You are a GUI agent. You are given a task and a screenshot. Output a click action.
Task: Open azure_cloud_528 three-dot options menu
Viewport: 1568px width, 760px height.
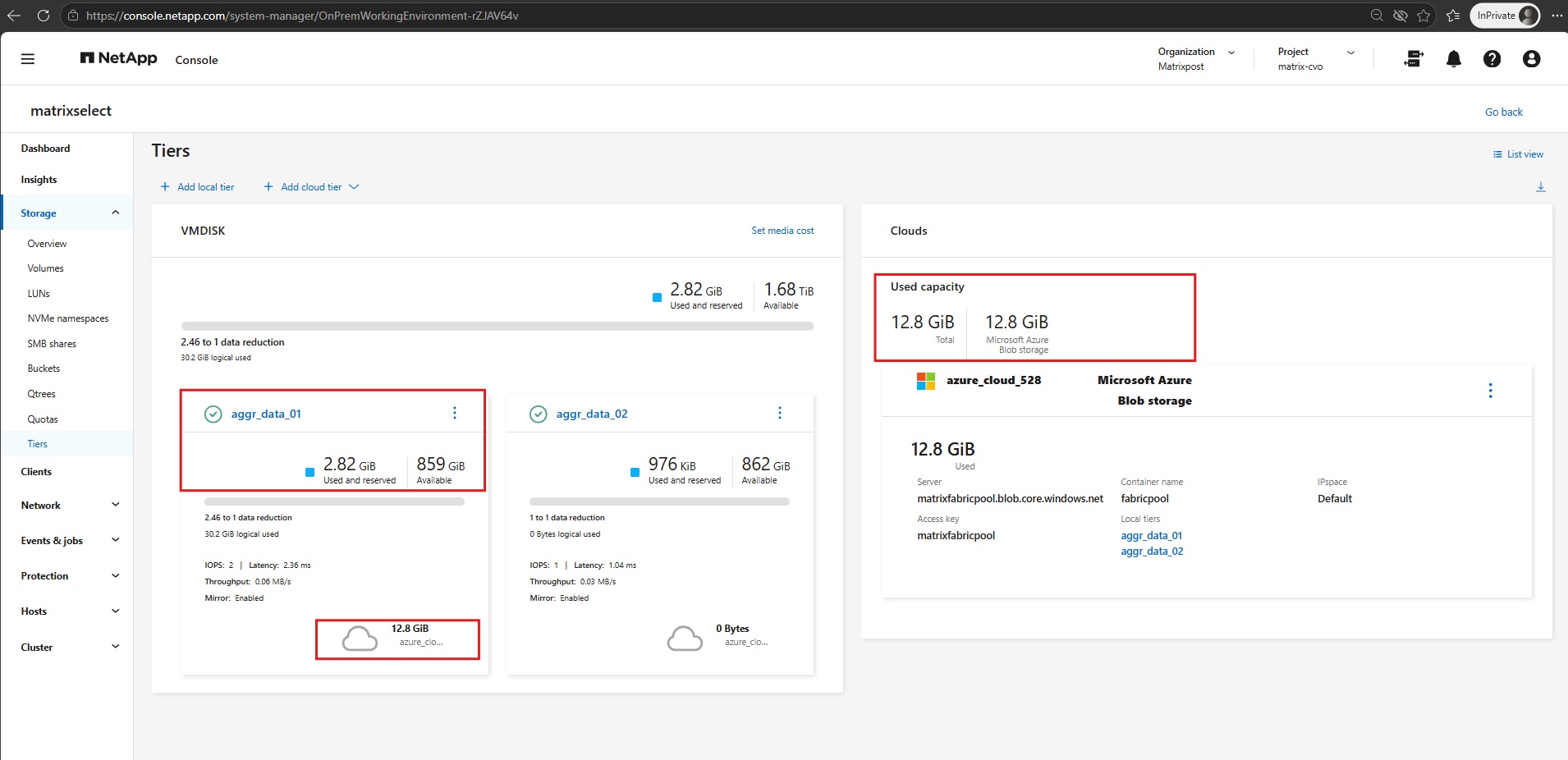pos(1491,391)
